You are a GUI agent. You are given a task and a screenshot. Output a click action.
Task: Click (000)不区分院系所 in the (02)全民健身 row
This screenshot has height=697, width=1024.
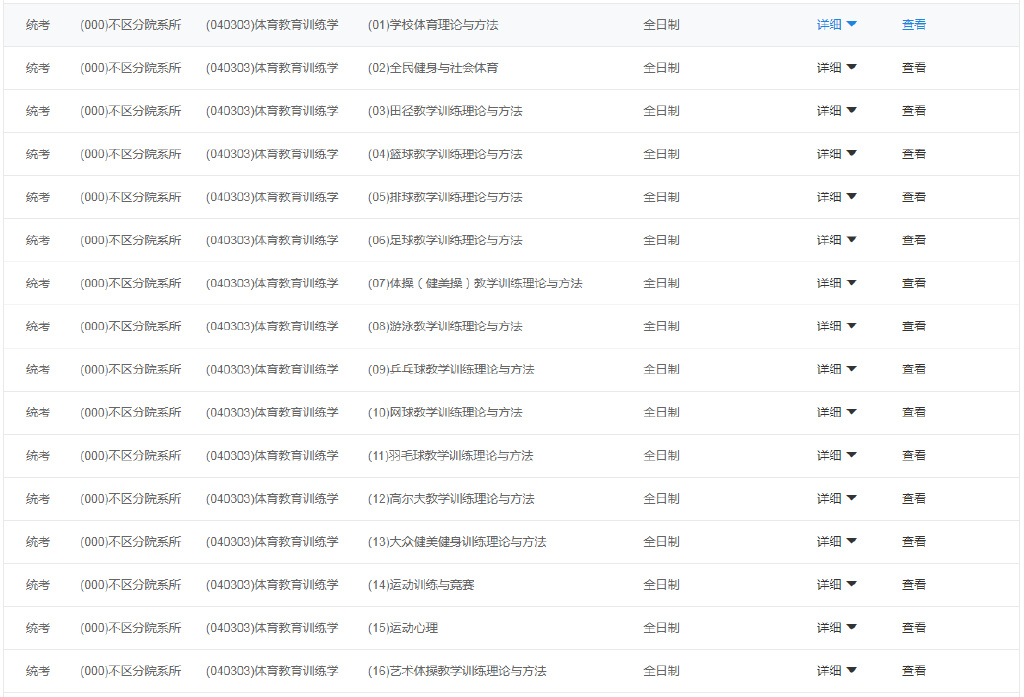(x=131, y=68)
